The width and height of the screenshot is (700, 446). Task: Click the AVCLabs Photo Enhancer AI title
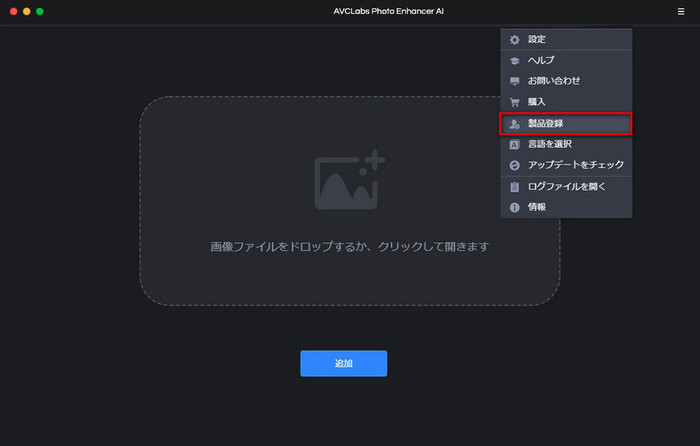pyautogui.click(x=388, y=11)
